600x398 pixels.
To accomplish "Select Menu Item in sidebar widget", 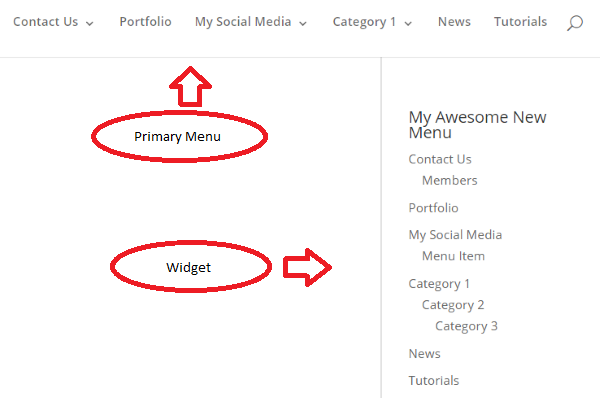I will pos(453,256).
